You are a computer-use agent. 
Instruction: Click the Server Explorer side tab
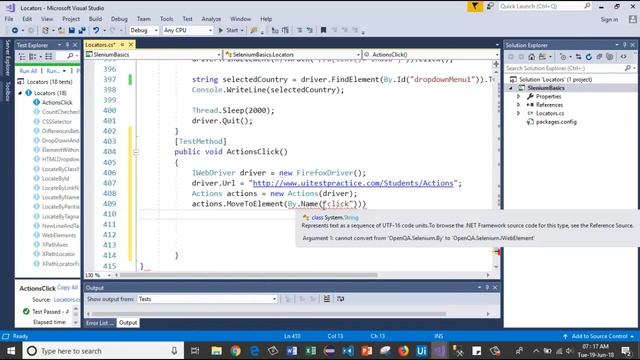7,58
